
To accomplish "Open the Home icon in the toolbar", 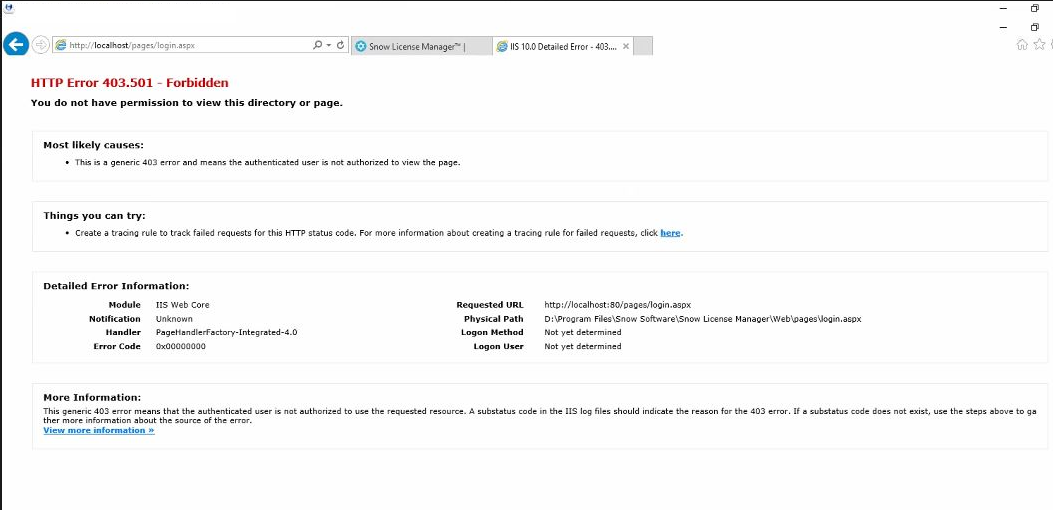I will 1022,45.
